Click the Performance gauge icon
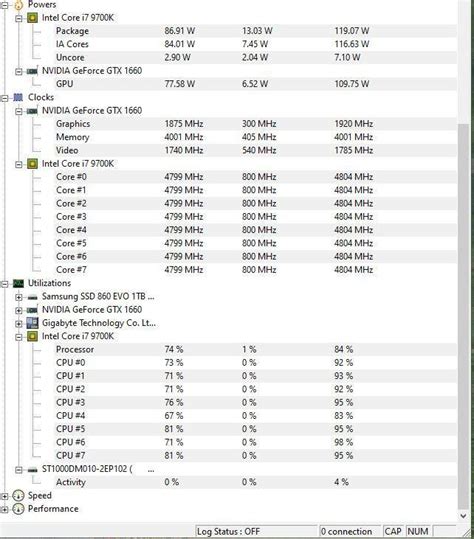 click(19, 509)
